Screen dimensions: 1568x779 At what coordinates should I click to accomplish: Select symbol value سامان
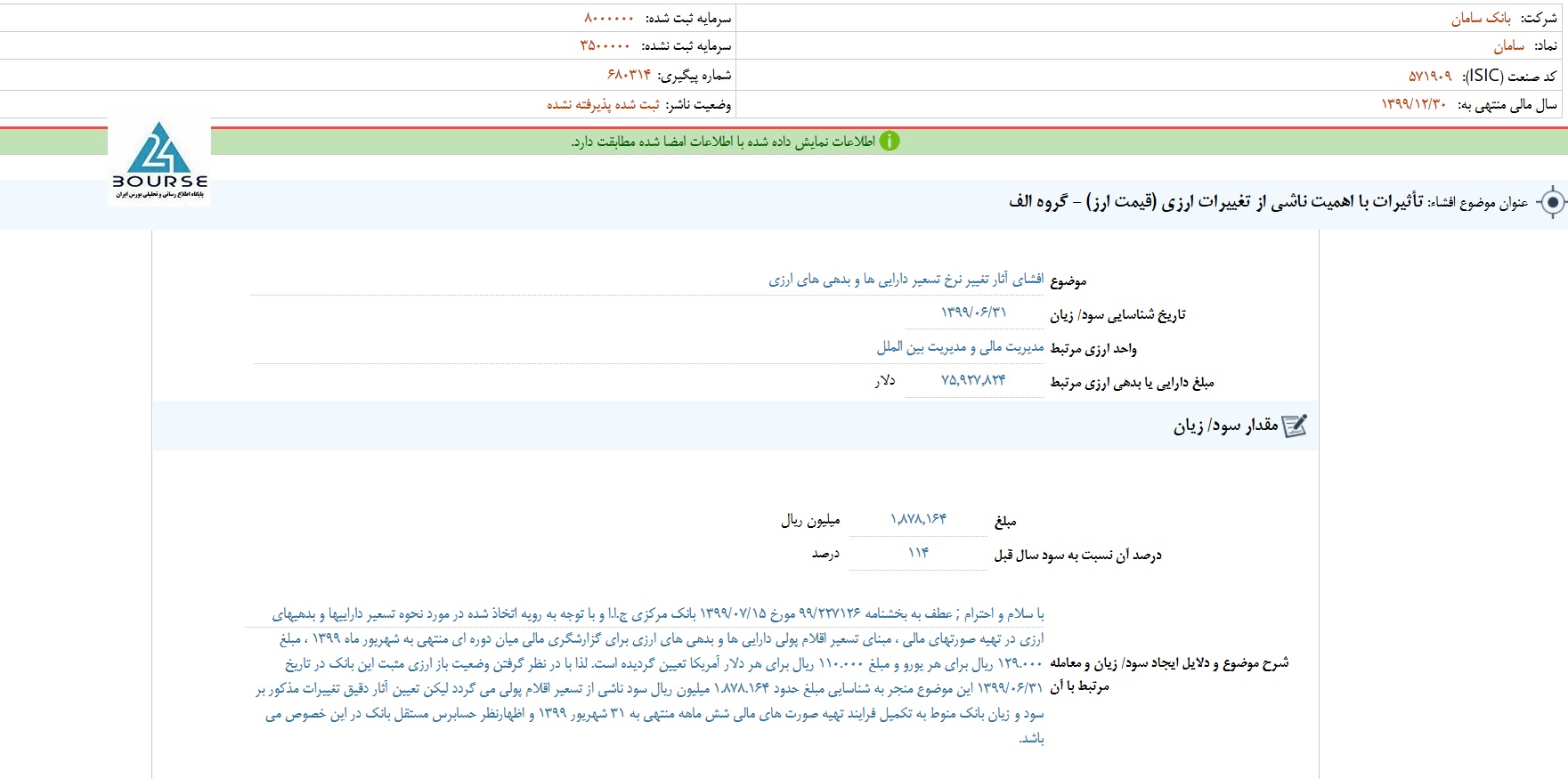point(1508,46)
